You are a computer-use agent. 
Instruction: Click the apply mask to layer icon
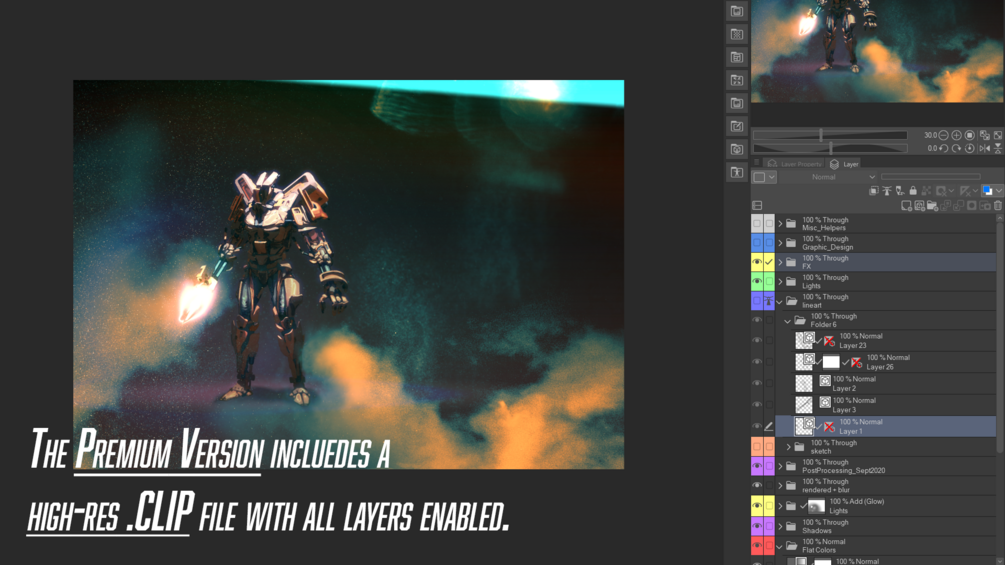tap(984, 206)
